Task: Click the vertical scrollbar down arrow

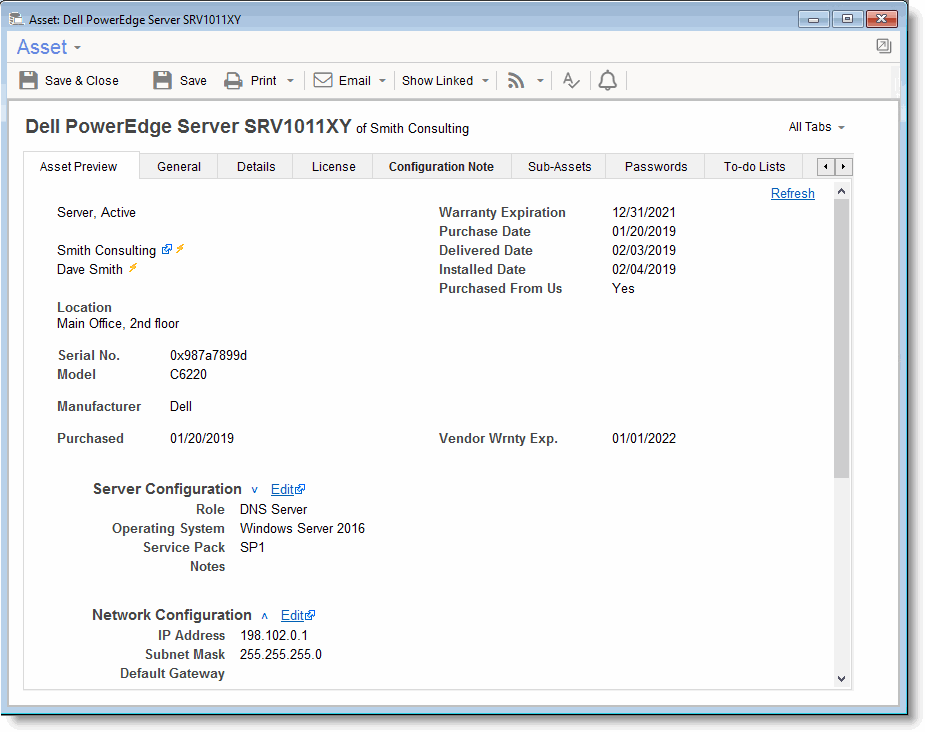Action: tap(841, 678)
